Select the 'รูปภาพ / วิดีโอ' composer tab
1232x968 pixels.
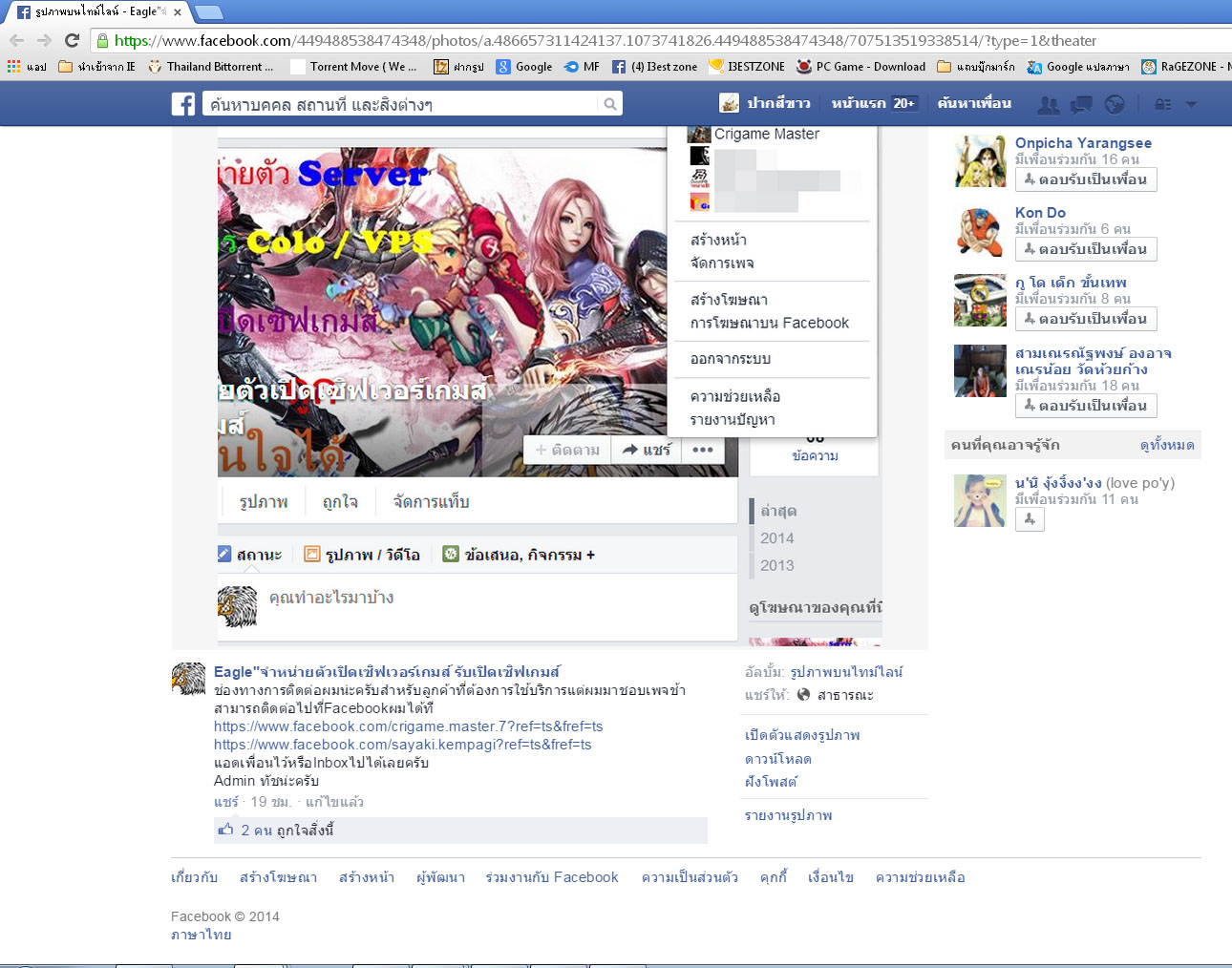click(x=362, y=555)
